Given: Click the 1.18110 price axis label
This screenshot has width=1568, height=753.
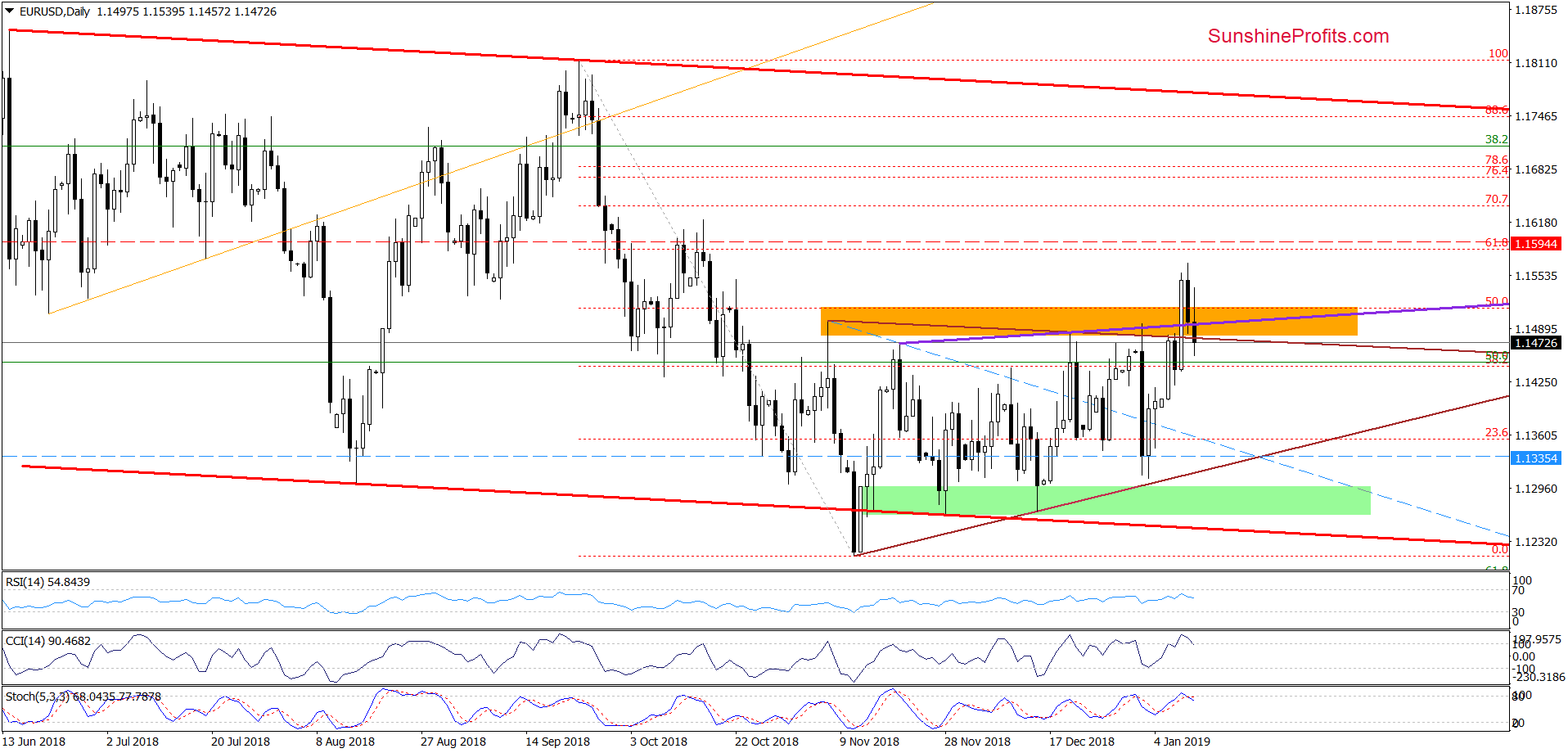Looking at the screenshot, I should tap(1536, 63).
